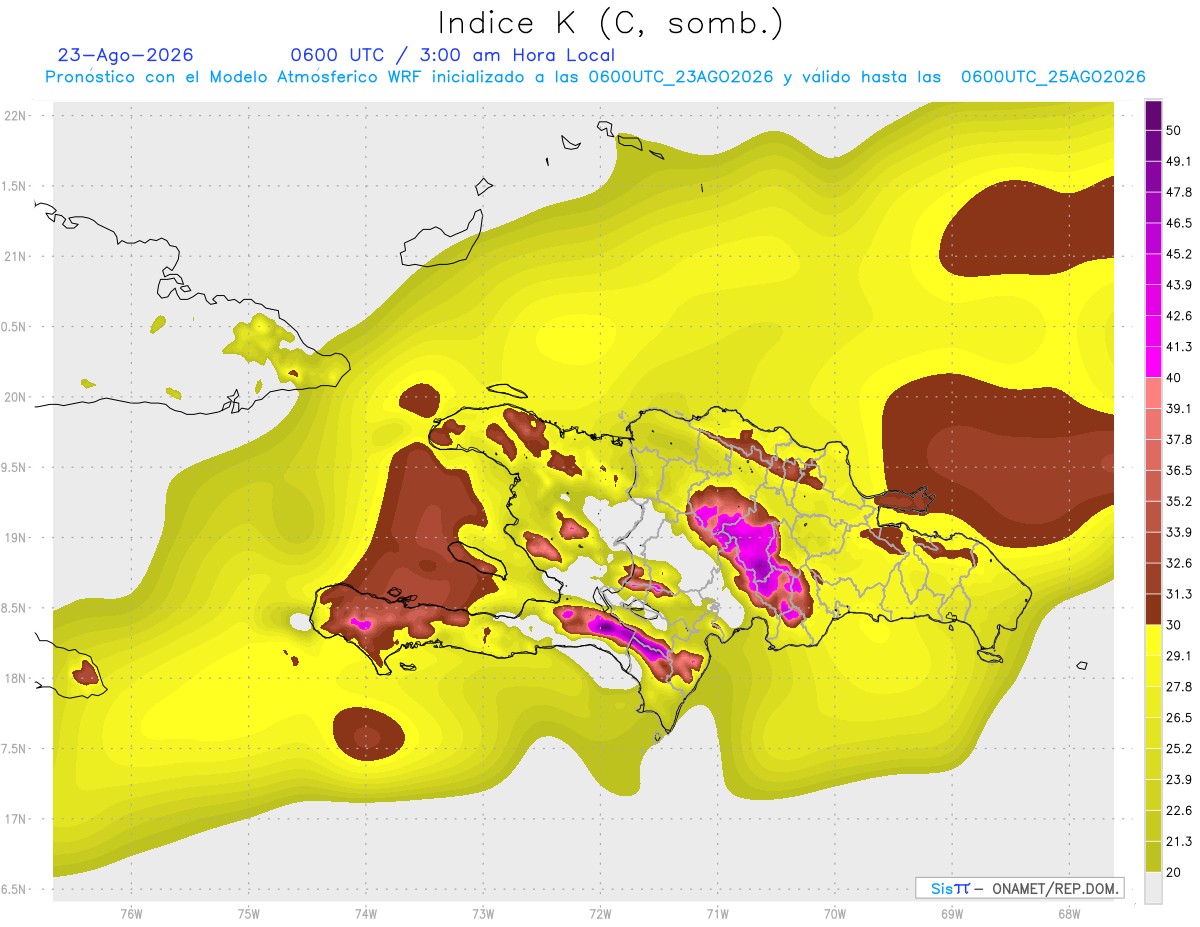Screen dimensions: 1200x927
Task: Click the legend value '35.2'
Action: (x=1178, y=501)
